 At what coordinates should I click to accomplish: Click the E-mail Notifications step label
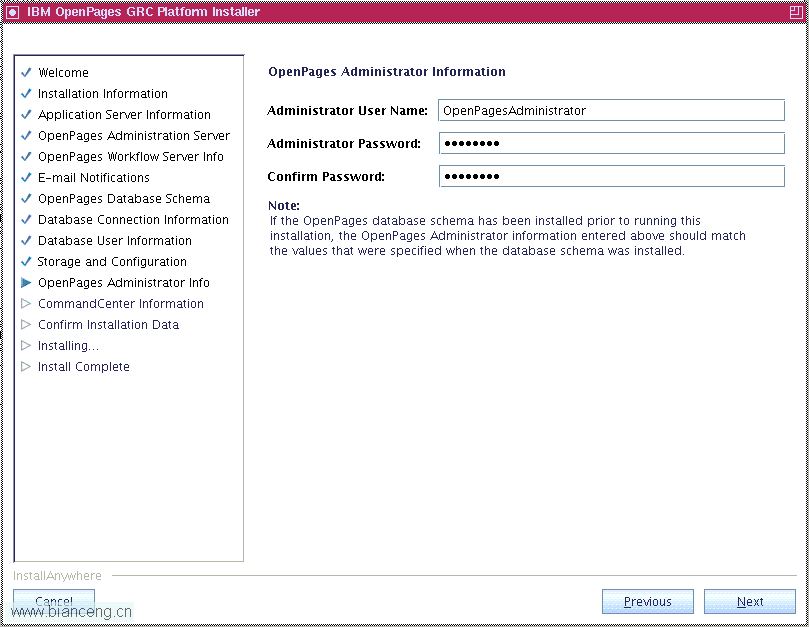click(x=94, y=178)
